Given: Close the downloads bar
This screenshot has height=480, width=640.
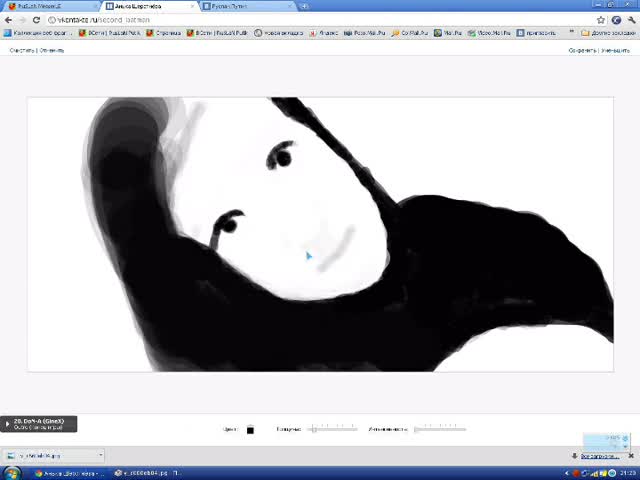Looking at the screenshot, I should pyautogui.click(x=631, y=456).
